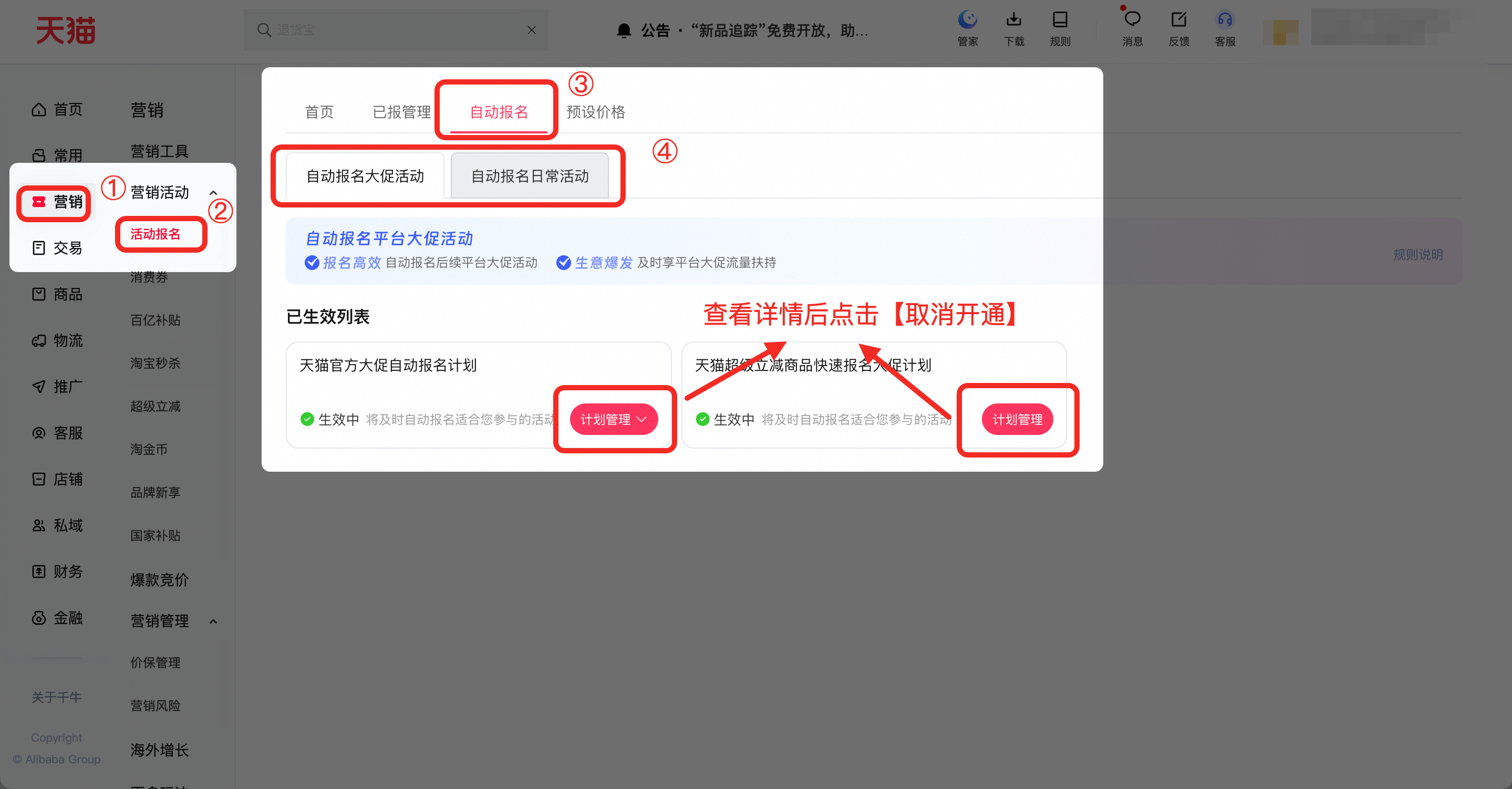Switch to the 已报管理 tab
Image resolution: width=1512 pixels, height=789 pixels.
click(x=401, y=111)
